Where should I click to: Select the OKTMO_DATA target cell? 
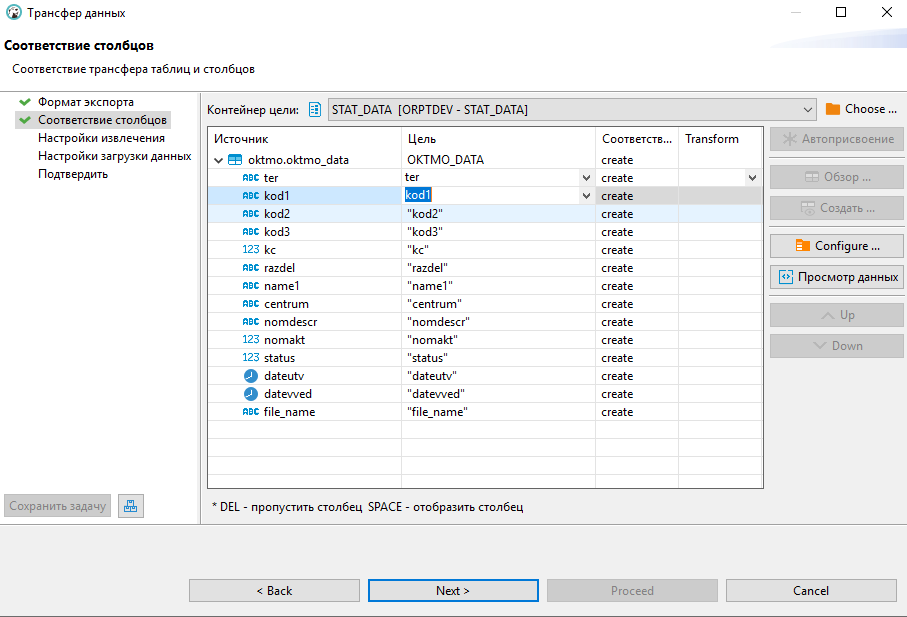pos(499,160)
